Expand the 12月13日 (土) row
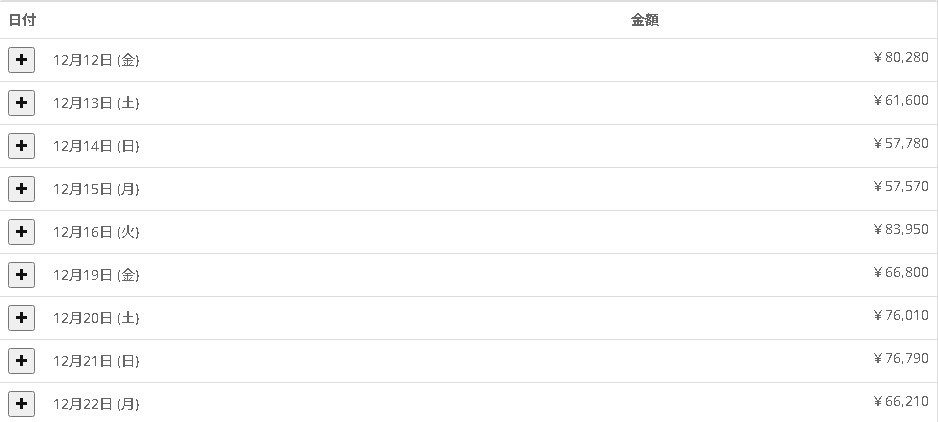Viewport: 938px width, 422px height. pyautogui.click(x=21, y=103)
